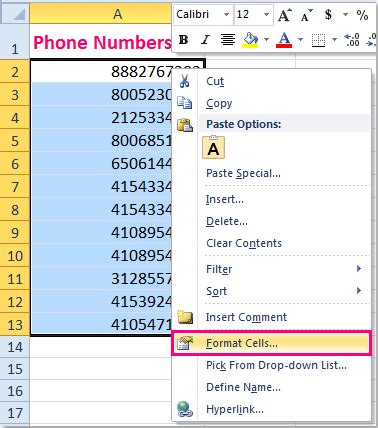Select row 7 header

(x=15, y=187)
